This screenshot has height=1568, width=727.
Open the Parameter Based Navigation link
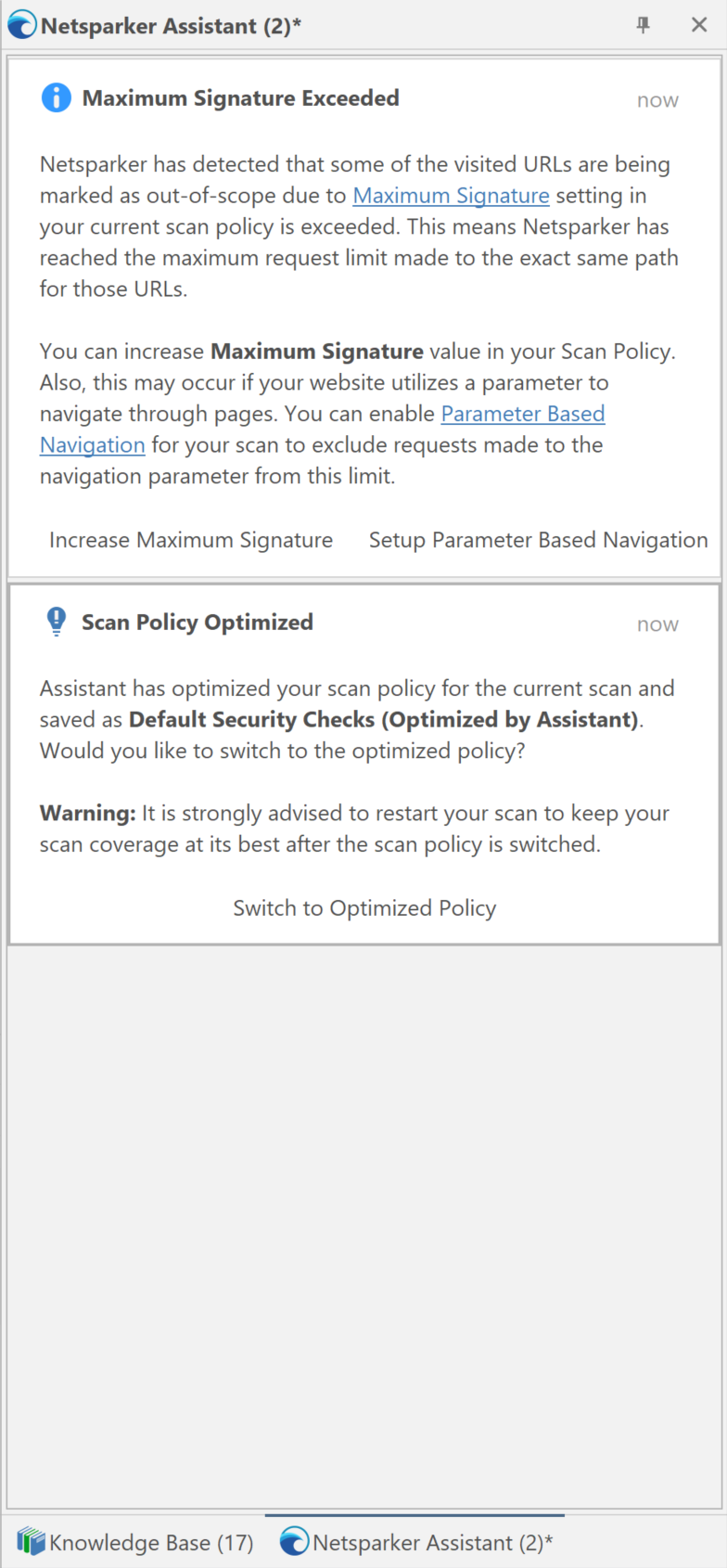[522, 413]
